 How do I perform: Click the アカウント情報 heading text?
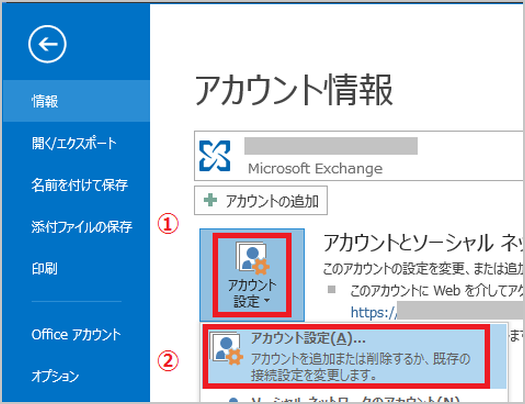294,90
